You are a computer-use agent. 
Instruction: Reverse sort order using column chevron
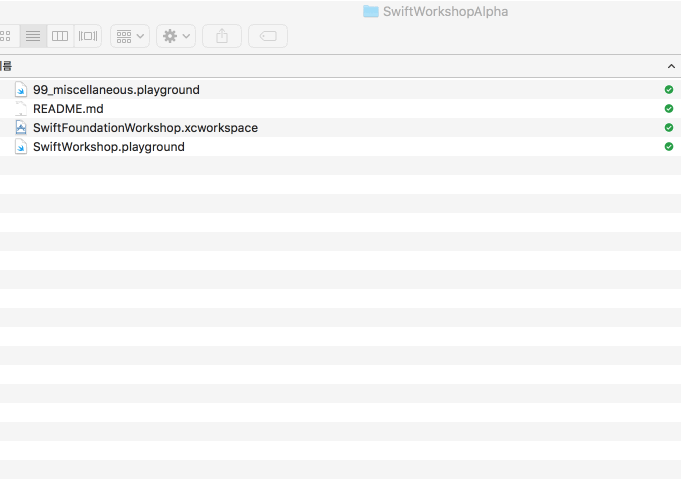pyautogui.click(x=671, y=66)
